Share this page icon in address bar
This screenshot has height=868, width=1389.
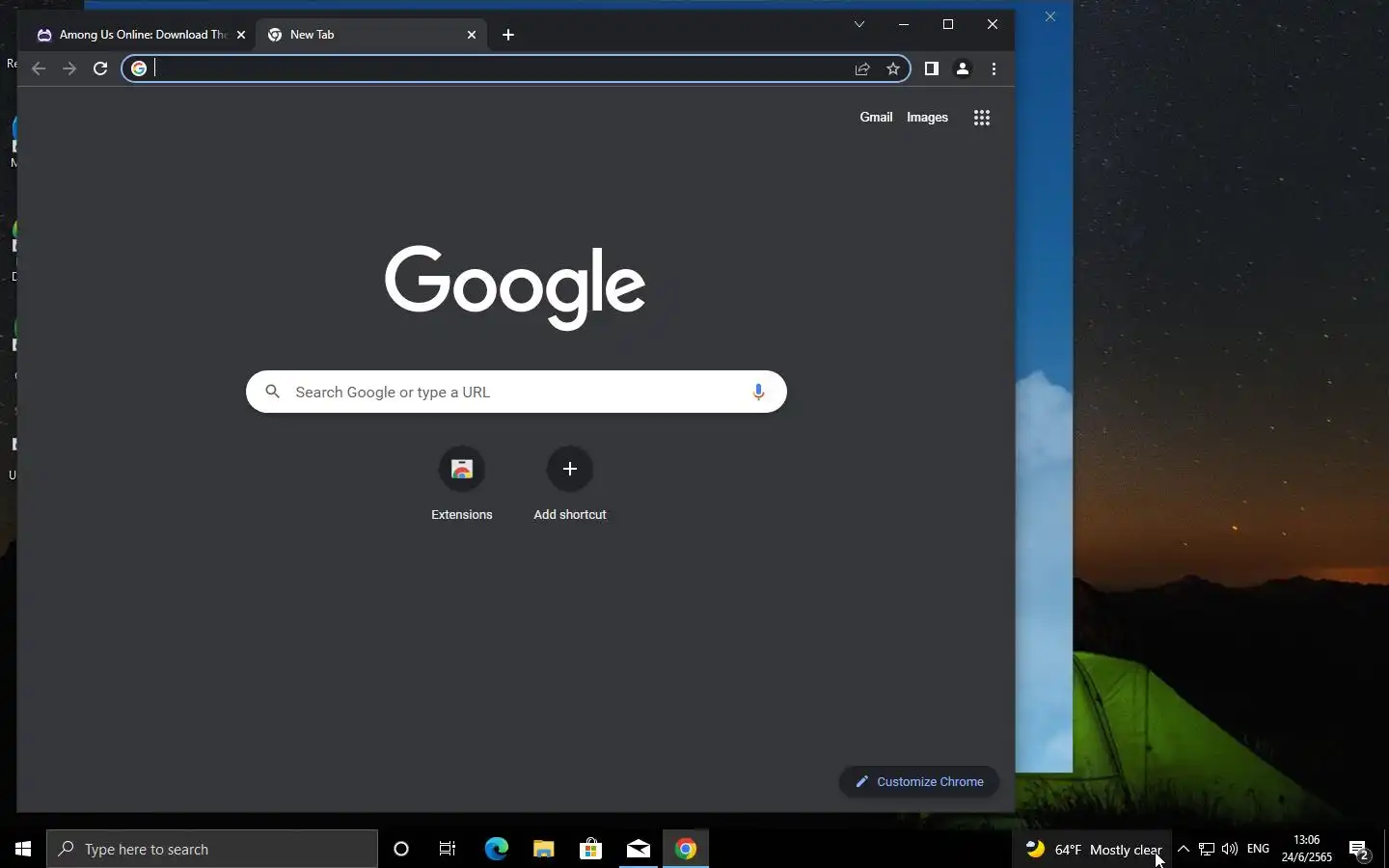click(862, 68)
